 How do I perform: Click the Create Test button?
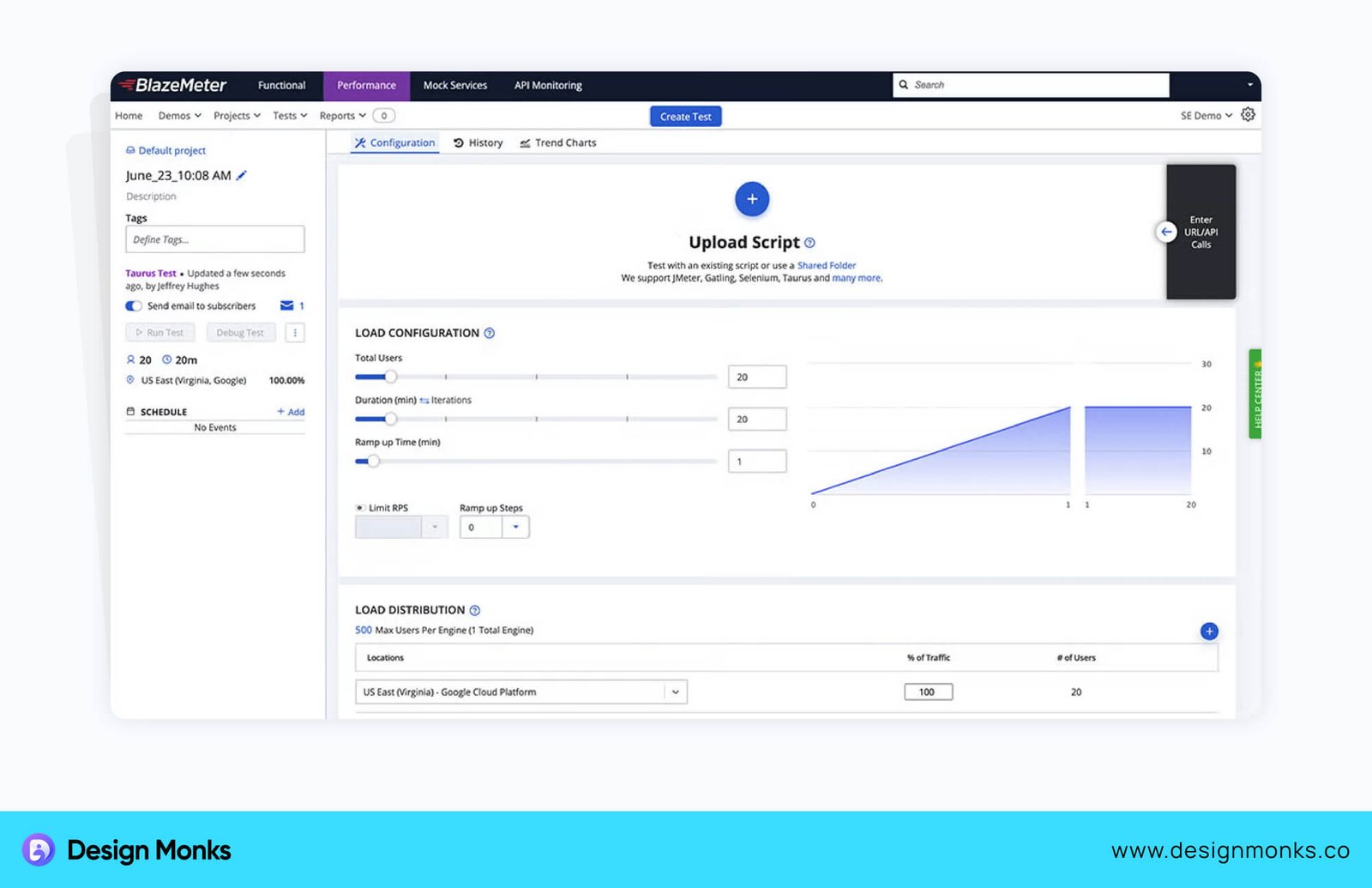pyautogui.click(x=686, y=117)
